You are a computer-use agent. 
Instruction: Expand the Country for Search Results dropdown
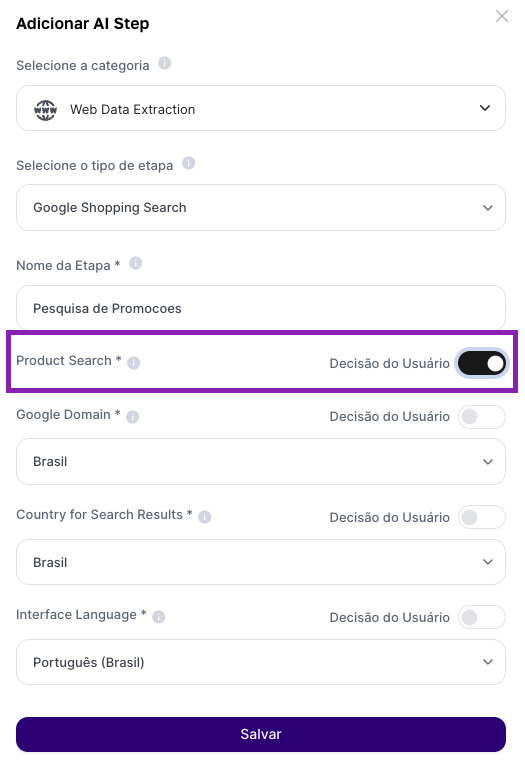(x=261, y=562)
